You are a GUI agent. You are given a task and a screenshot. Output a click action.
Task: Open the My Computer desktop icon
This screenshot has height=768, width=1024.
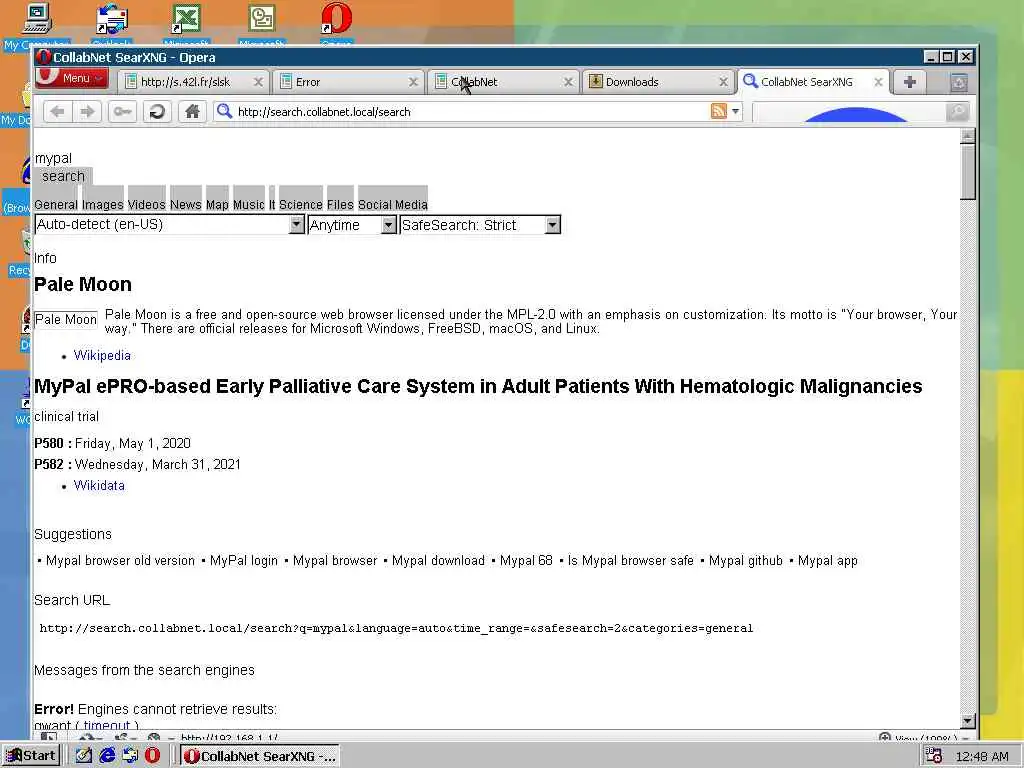[35, 25]
